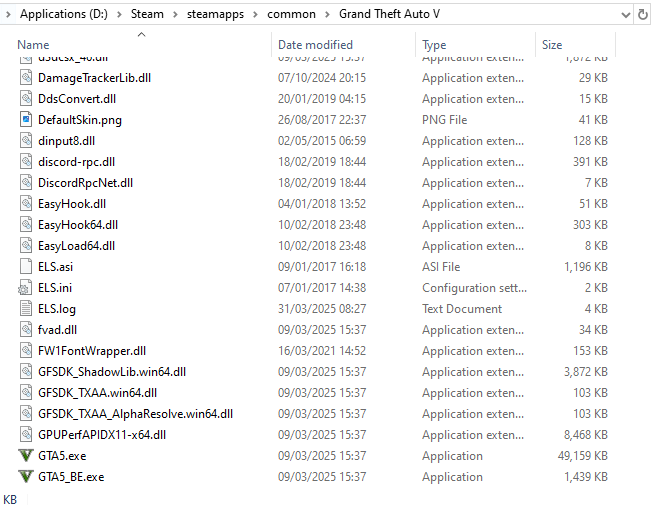Viewport: 657px width, 507px height.
Task: Click ELS.log date 31/03/2025 08:27
Action: 322,309
